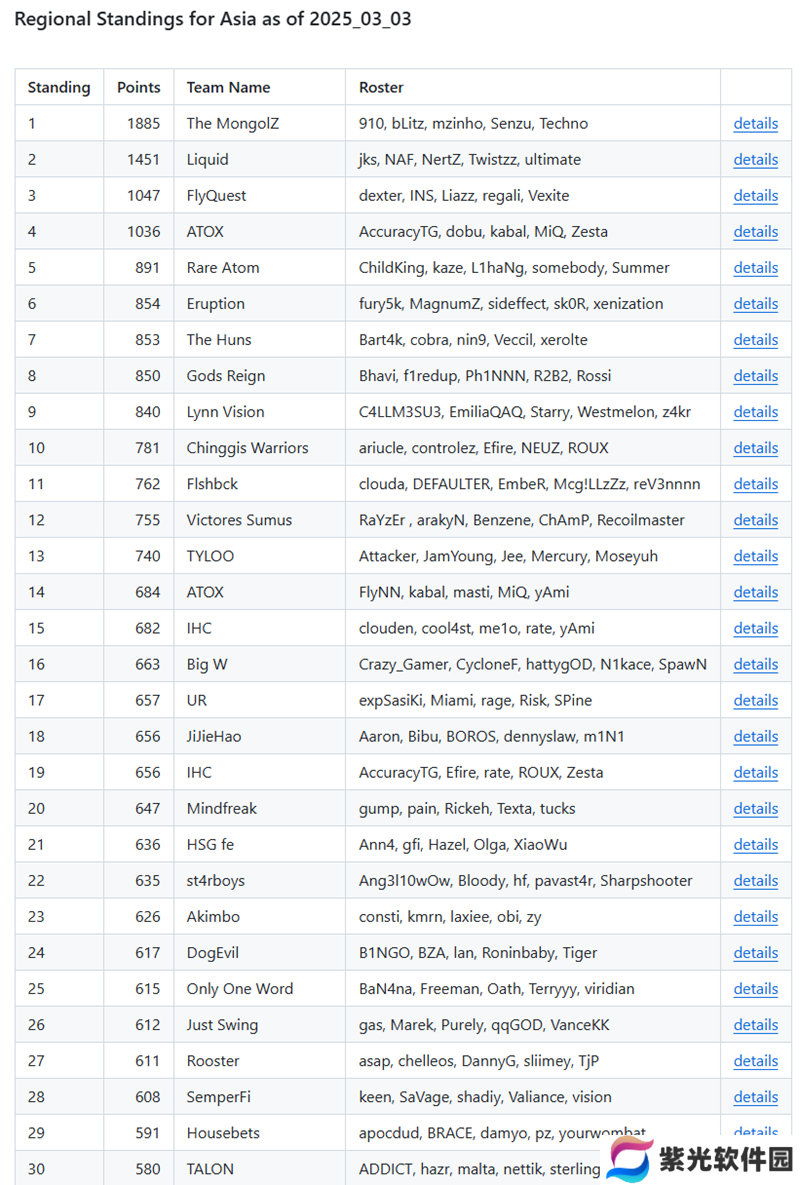Open the TYLOO details link
This screenshot has height=1185, width=800.
click(x=755, y=556)
